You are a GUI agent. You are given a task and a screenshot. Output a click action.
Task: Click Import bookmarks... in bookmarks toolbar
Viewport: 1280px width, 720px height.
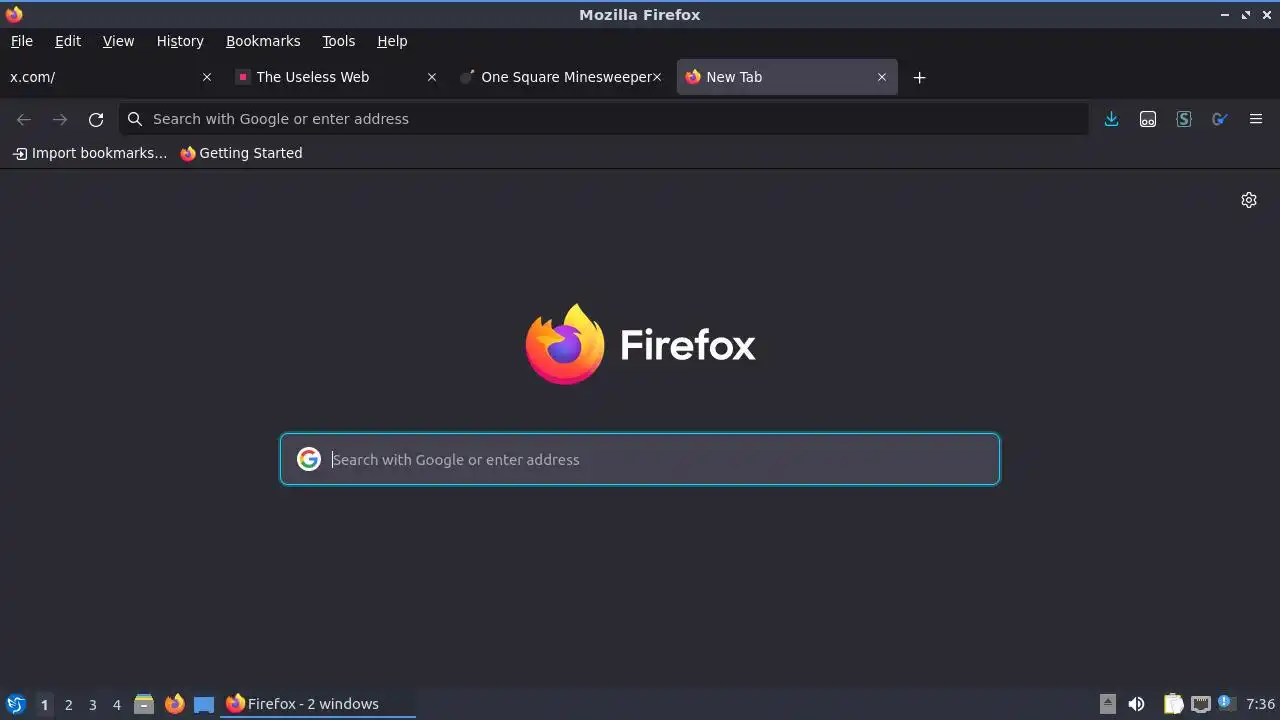(x=90, y=153)
